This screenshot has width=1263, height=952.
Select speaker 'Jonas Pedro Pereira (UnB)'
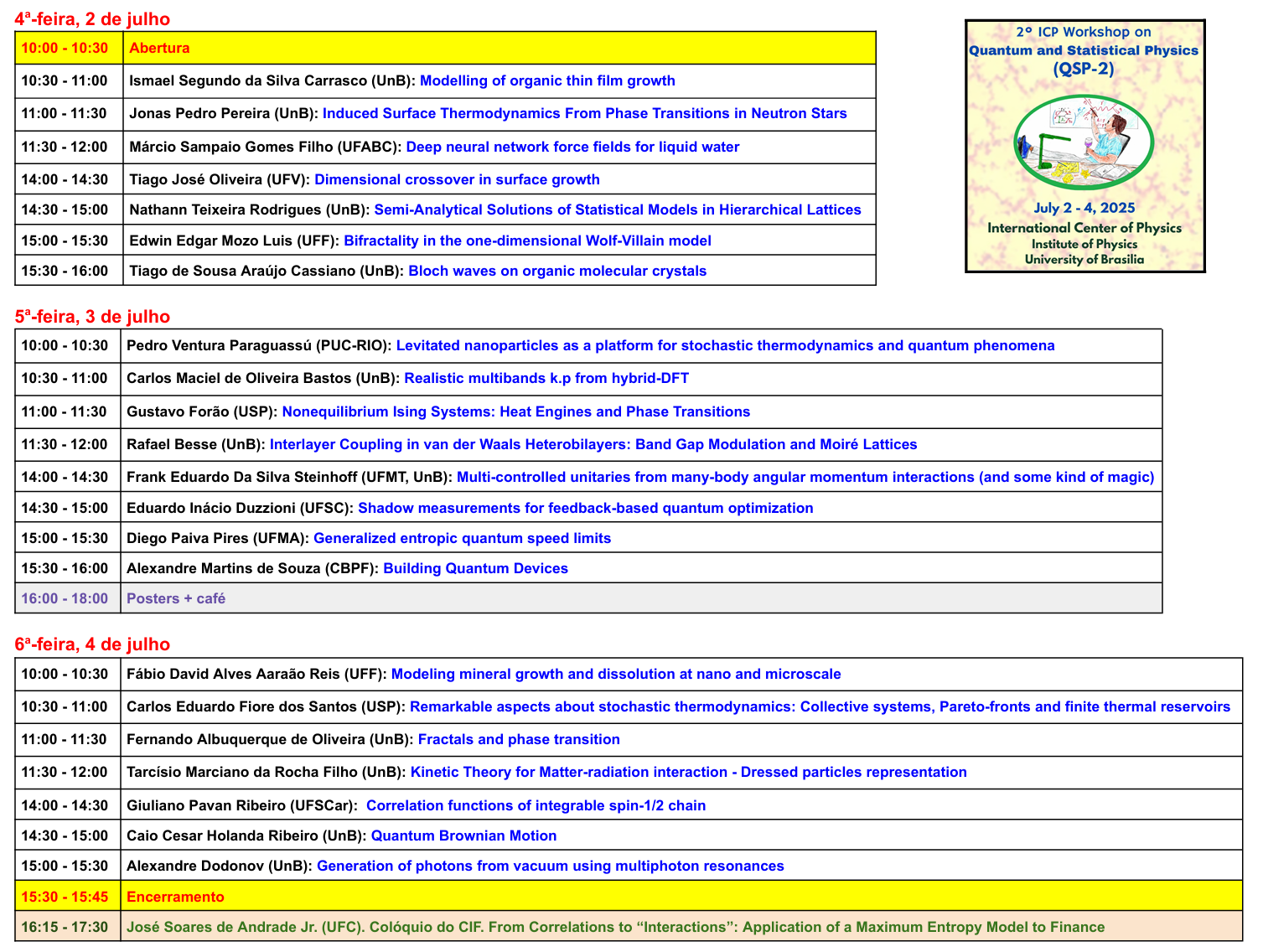click(224, 113)
